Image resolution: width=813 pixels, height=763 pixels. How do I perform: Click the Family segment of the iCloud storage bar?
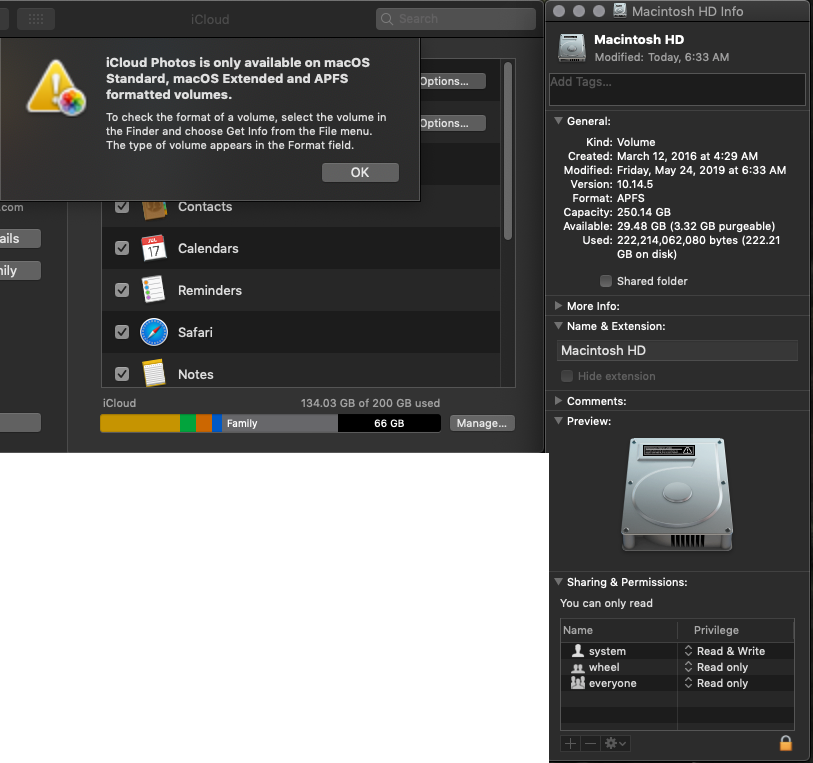280,423
